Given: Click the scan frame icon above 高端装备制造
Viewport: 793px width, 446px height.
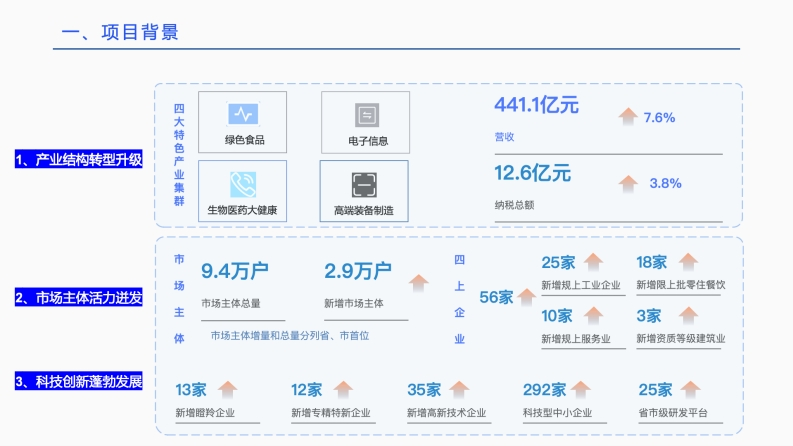Looking at the screenshot, I should pyautogui.click(x=364, y=185).
